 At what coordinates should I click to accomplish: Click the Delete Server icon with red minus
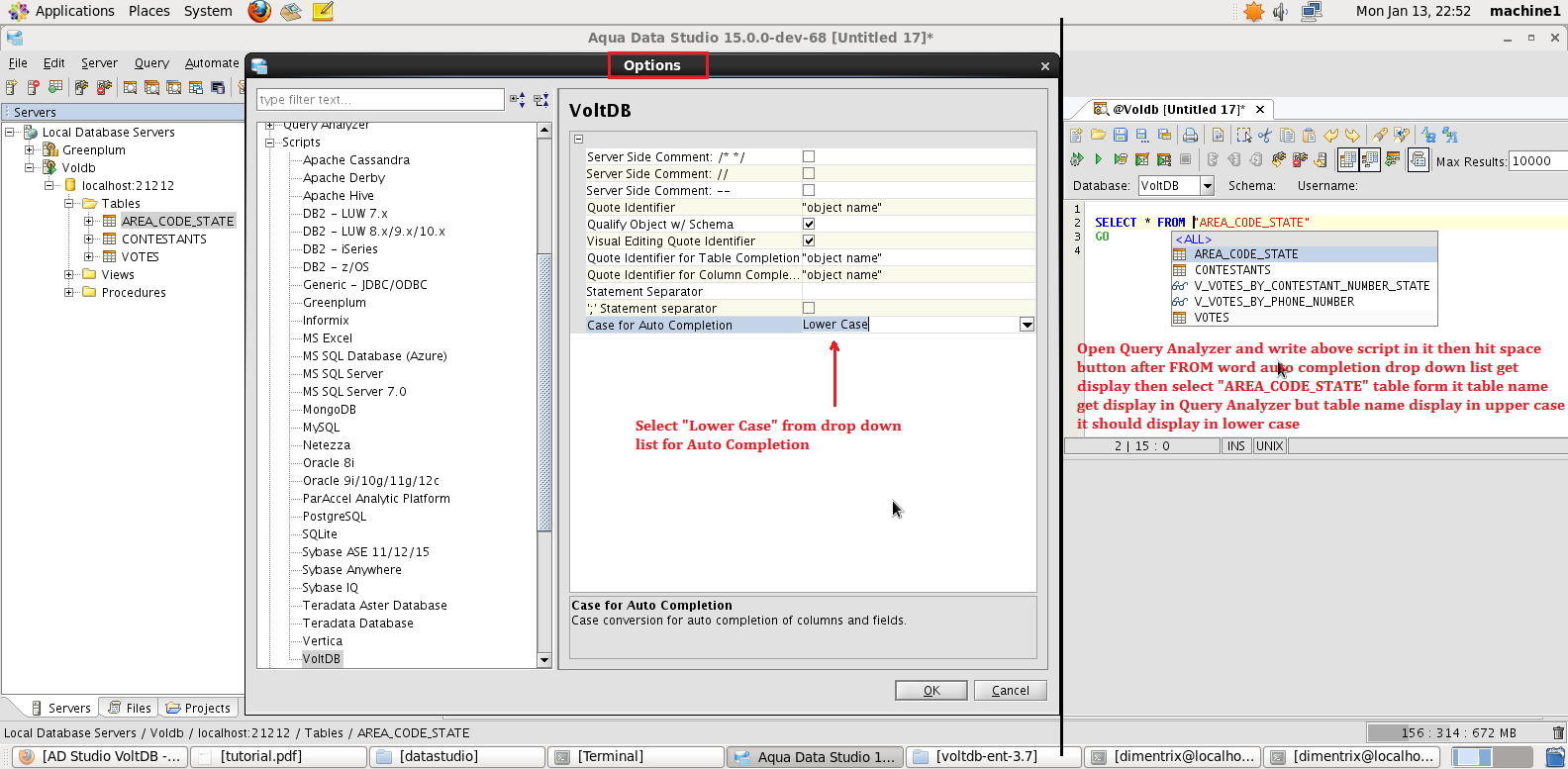(34, 88)
